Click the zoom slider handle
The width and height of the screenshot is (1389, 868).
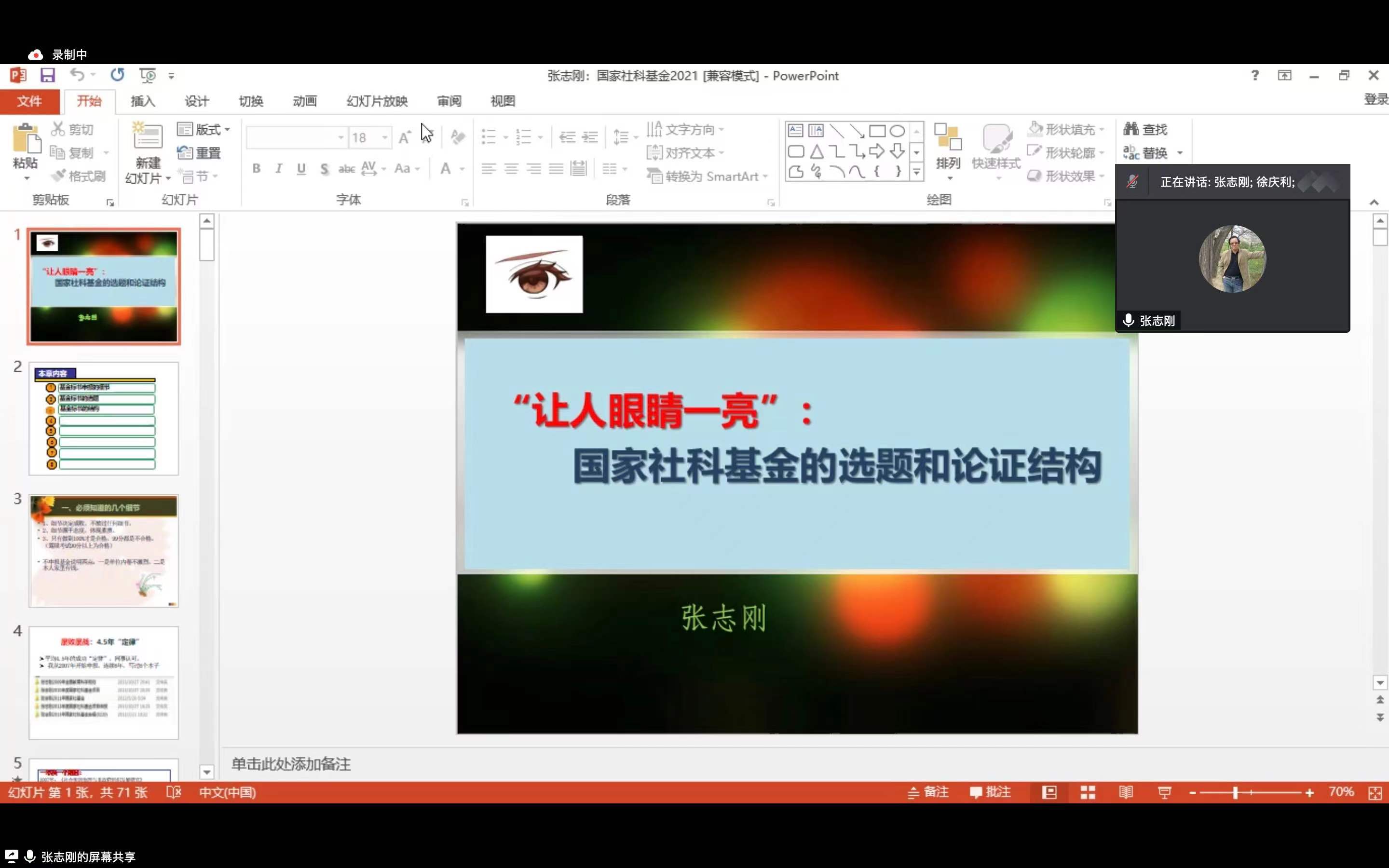coord(1235,793)
